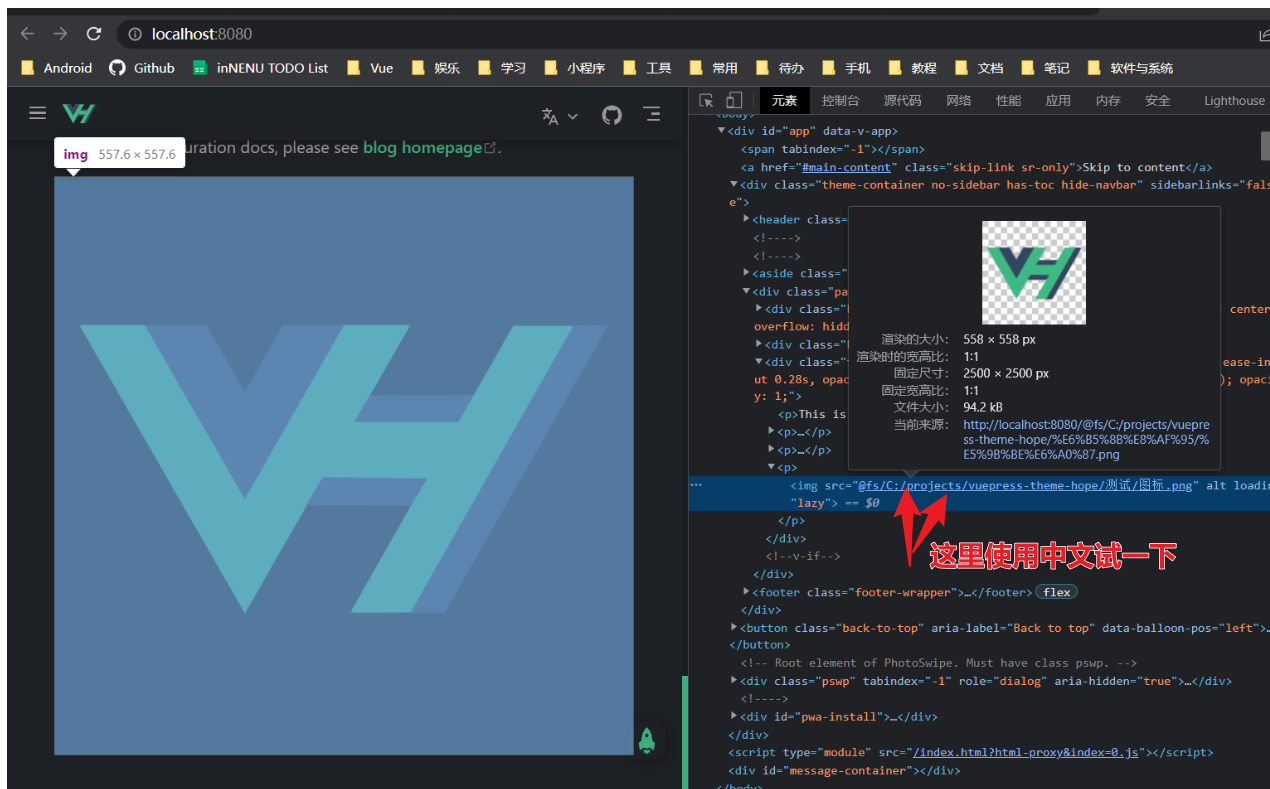Switch to the 应用 tab
The image size is (1270, 789).
coord(1058,100)
